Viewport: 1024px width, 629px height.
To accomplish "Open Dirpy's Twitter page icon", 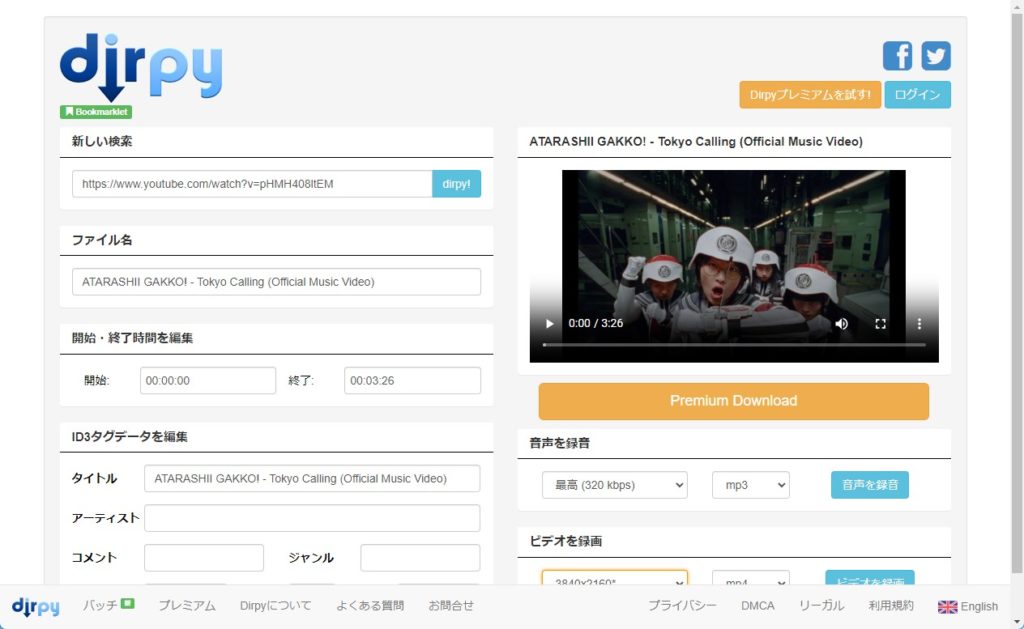I will click(x=936, y=56).
